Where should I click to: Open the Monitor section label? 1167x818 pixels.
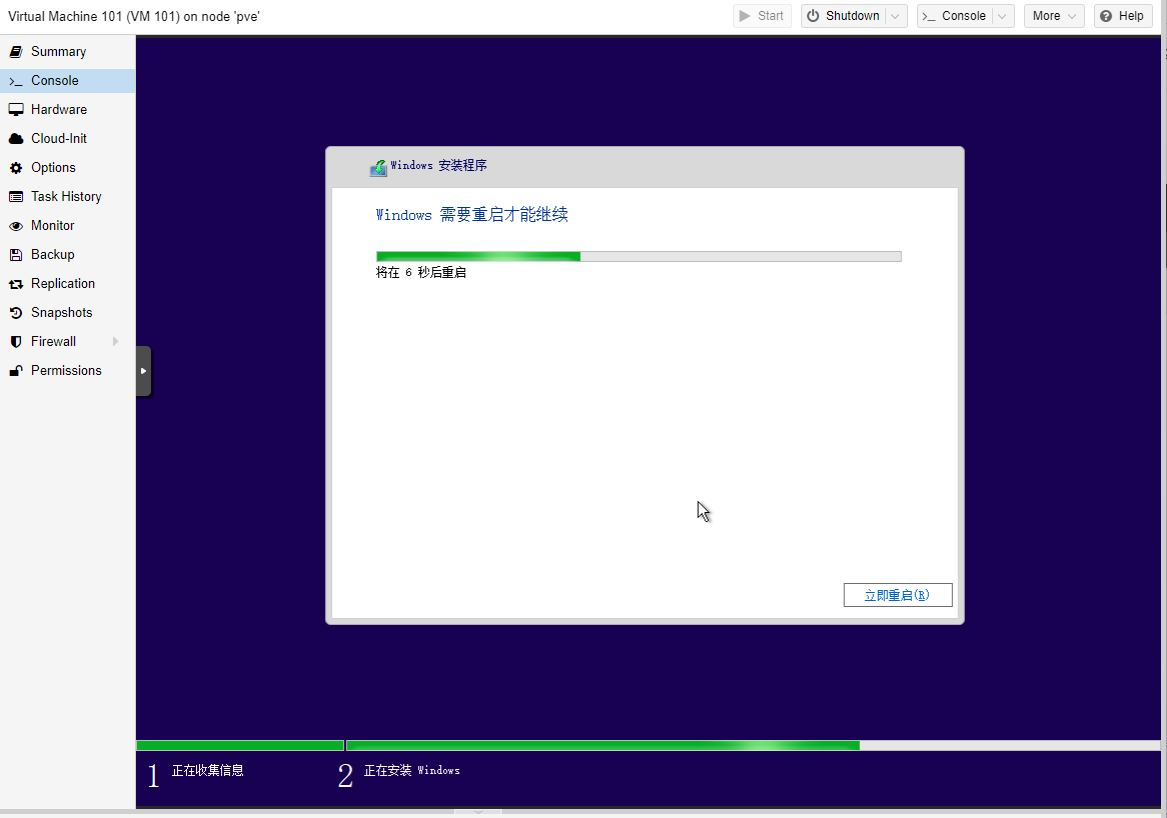[x=52, y=226]
